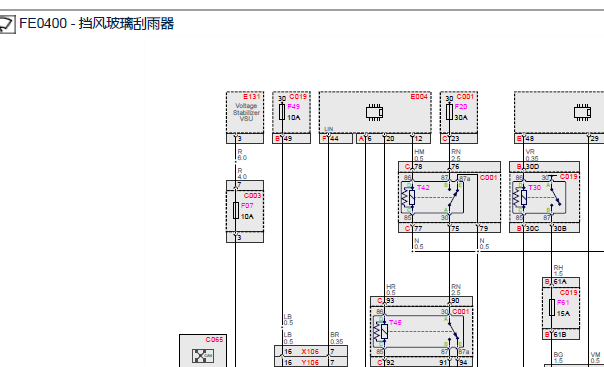The image size is (604, 367).
Task: Click the HM 0.5 wire label
Action: click(419, 155)
